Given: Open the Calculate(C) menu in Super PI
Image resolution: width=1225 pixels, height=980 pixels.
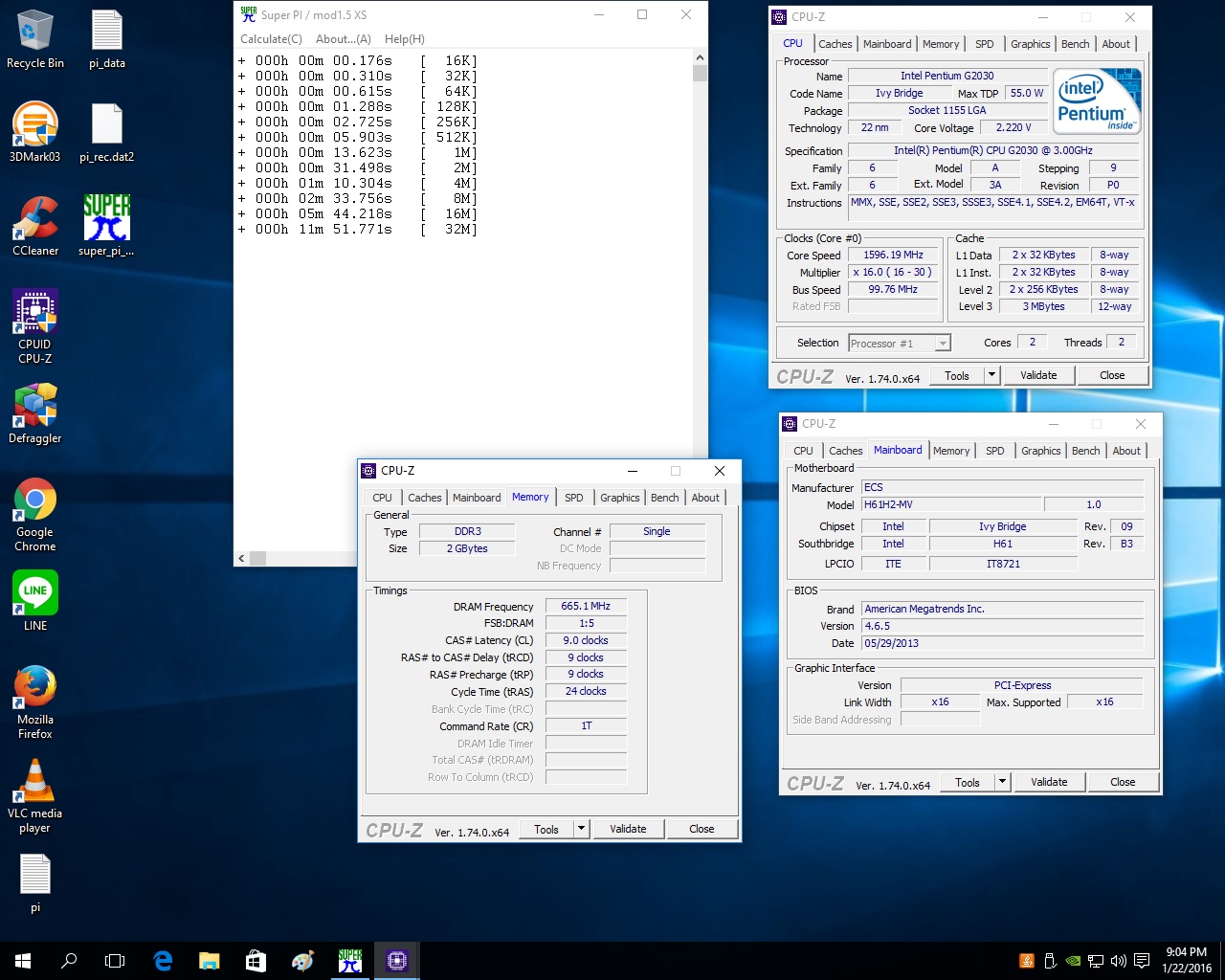Looking at the screenshot, I should click(271, 39).
